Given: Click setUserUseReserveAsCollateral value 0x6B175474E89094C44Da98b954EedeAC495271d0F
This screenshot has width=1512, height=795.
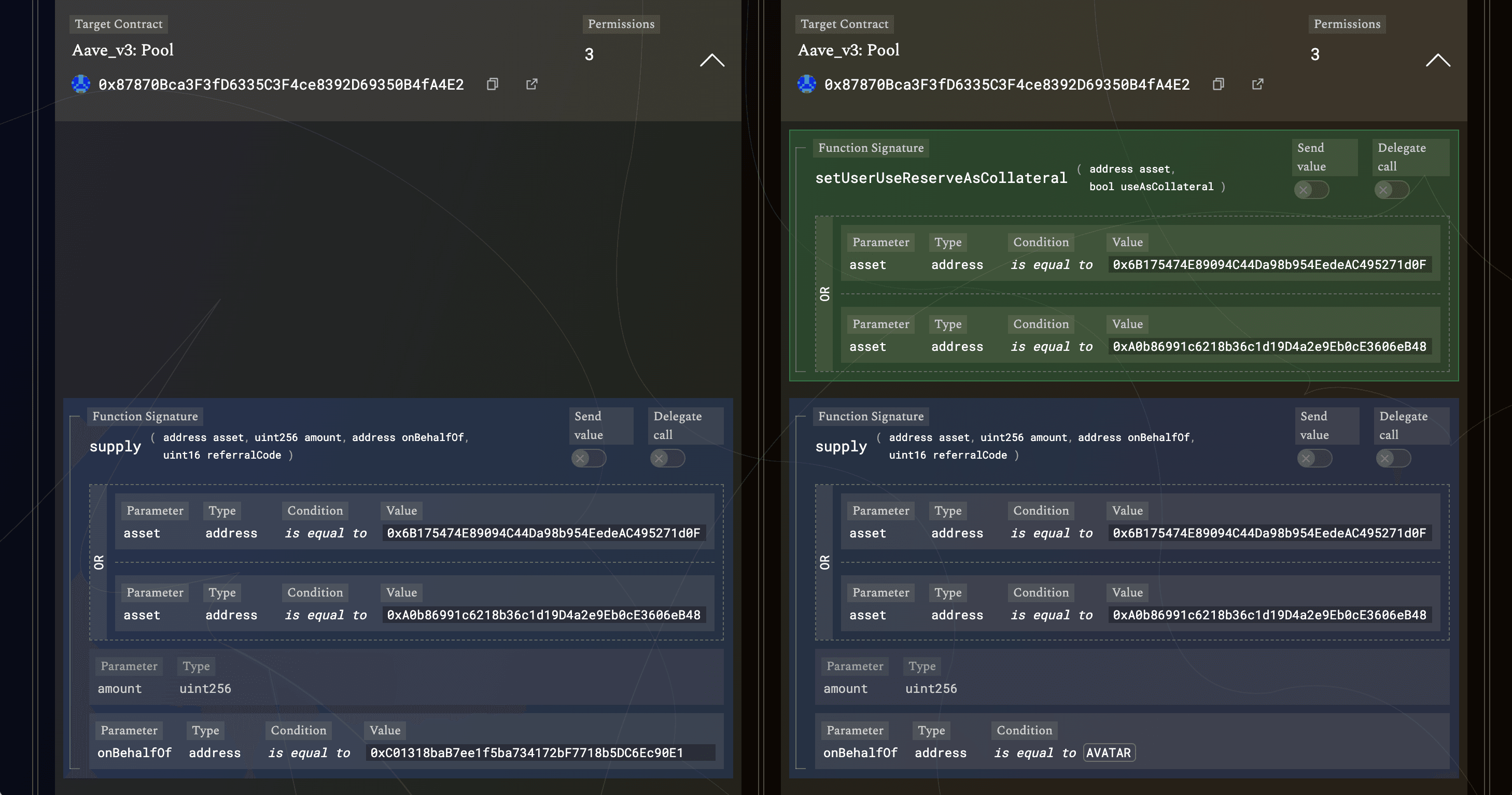Looking at the screenshot, I should pyautogui.click(x=1269, y=265).
